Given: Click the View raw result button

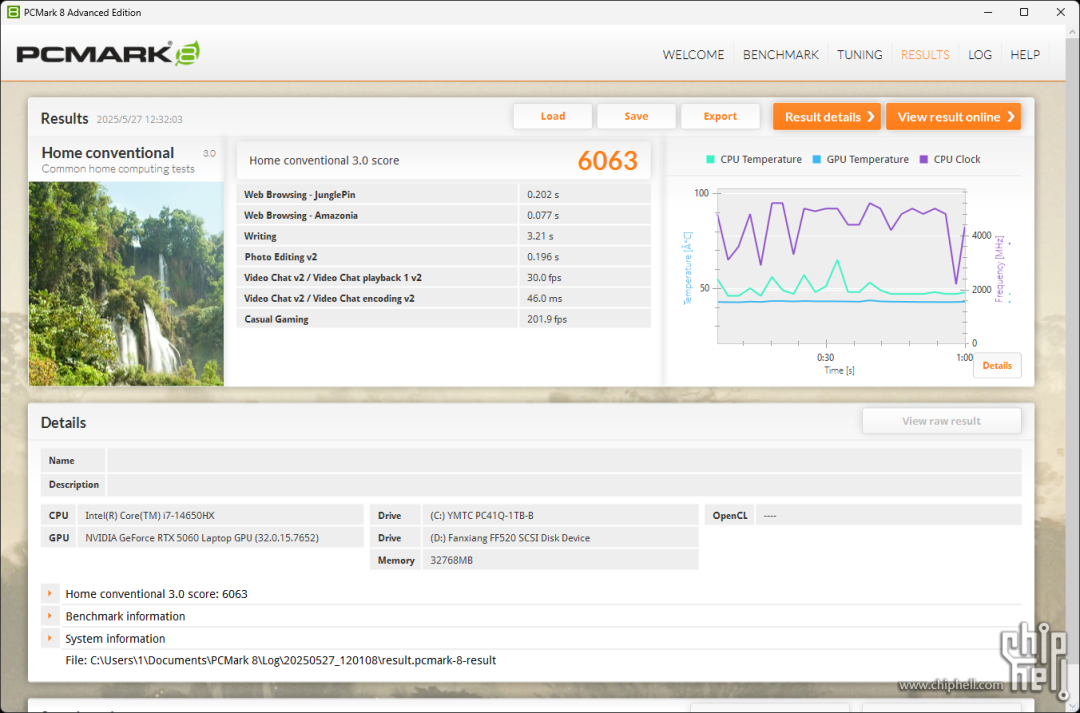Looking at the screenshot, I should coord(941,421).
